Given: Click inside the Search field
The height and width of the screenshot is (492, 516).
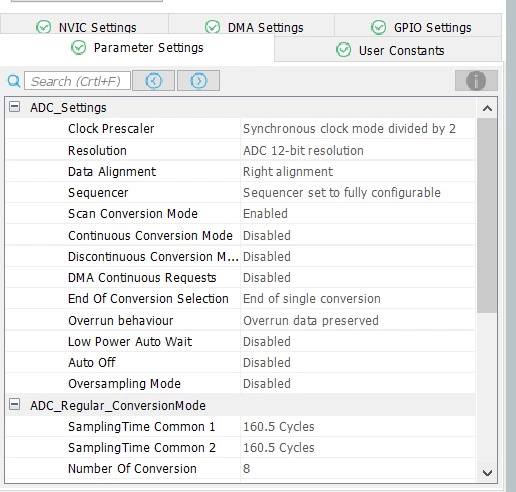Looking at the screenshot, I should (77, 81).
